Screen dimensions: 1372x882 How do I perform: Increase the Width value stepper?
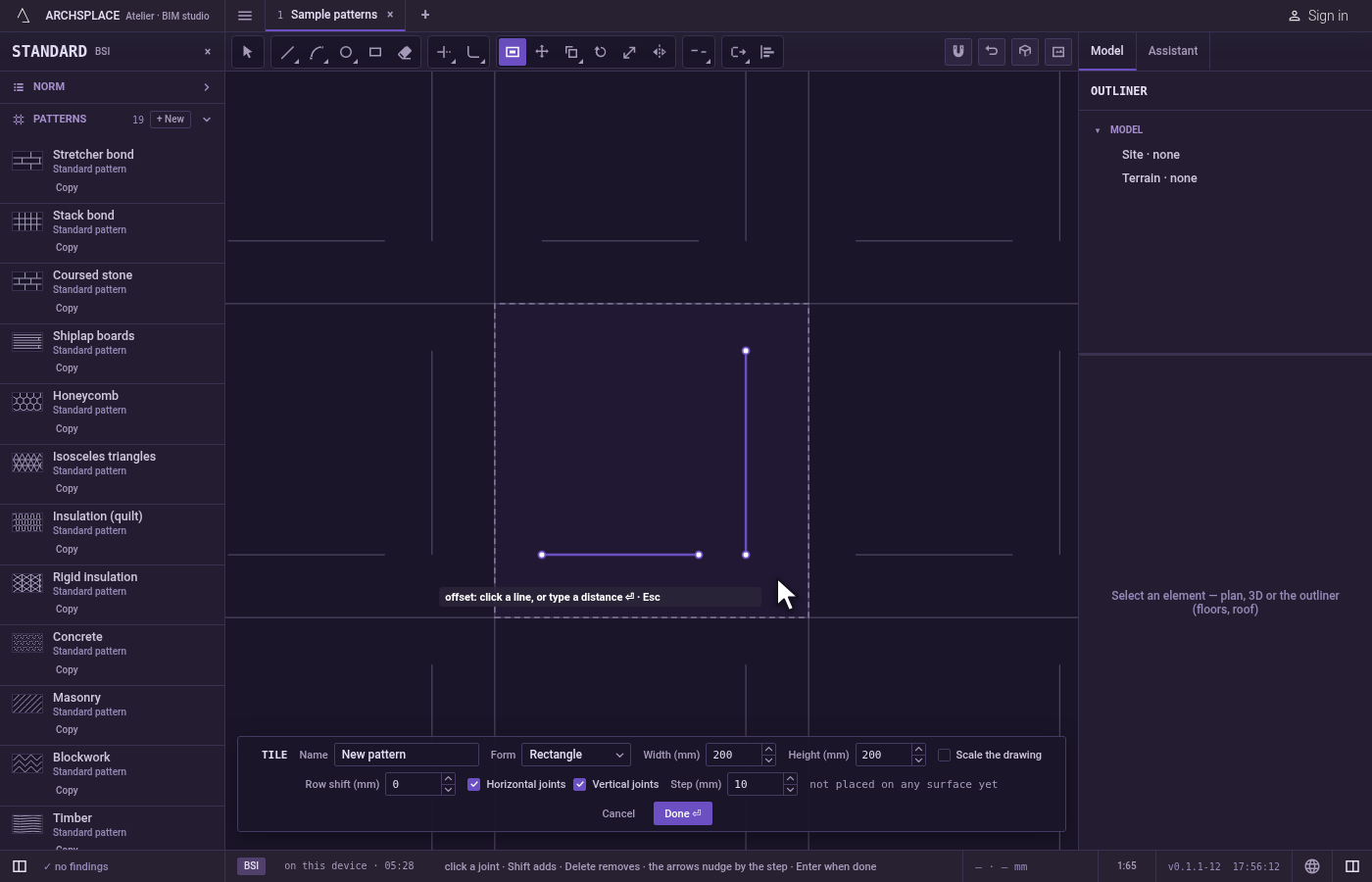(768, 750)
